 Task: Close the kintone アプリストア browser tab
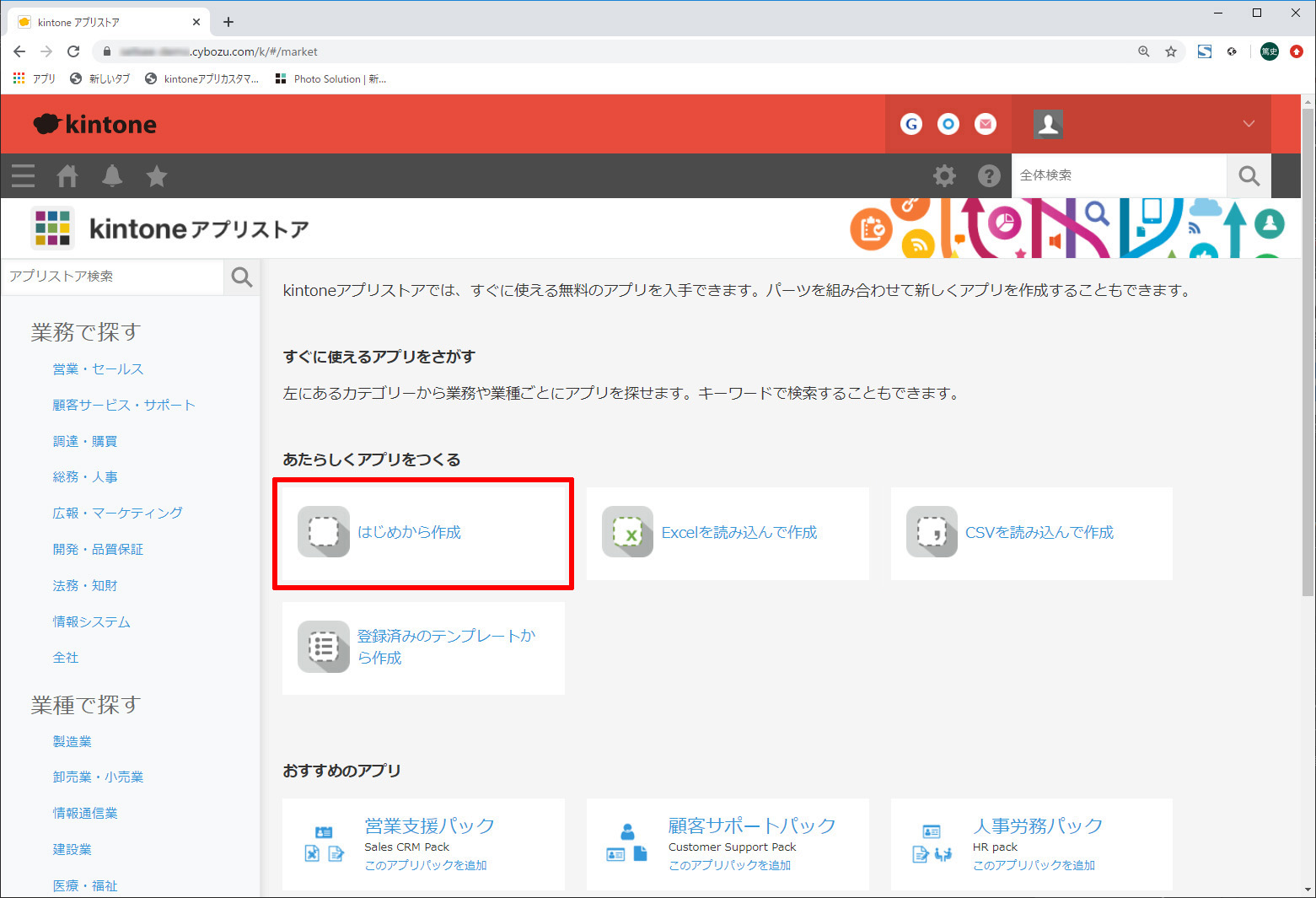click(196, 22)
